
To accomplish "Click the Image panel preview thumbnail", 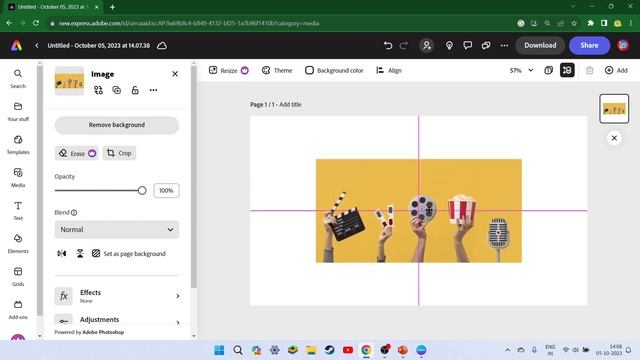I will click(x=69, y=81).
